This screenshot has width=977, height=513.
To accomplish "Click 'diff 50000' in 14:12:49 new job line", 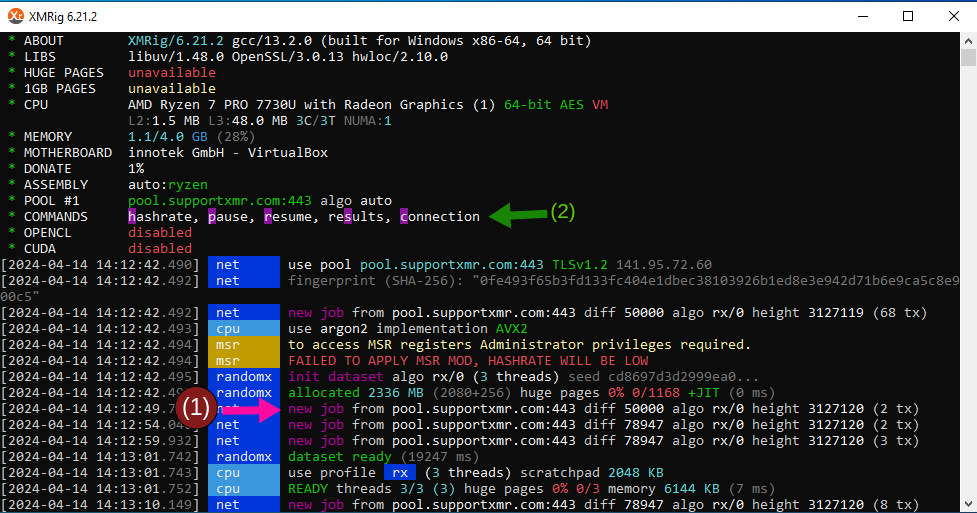I will [x=624, y=409].
